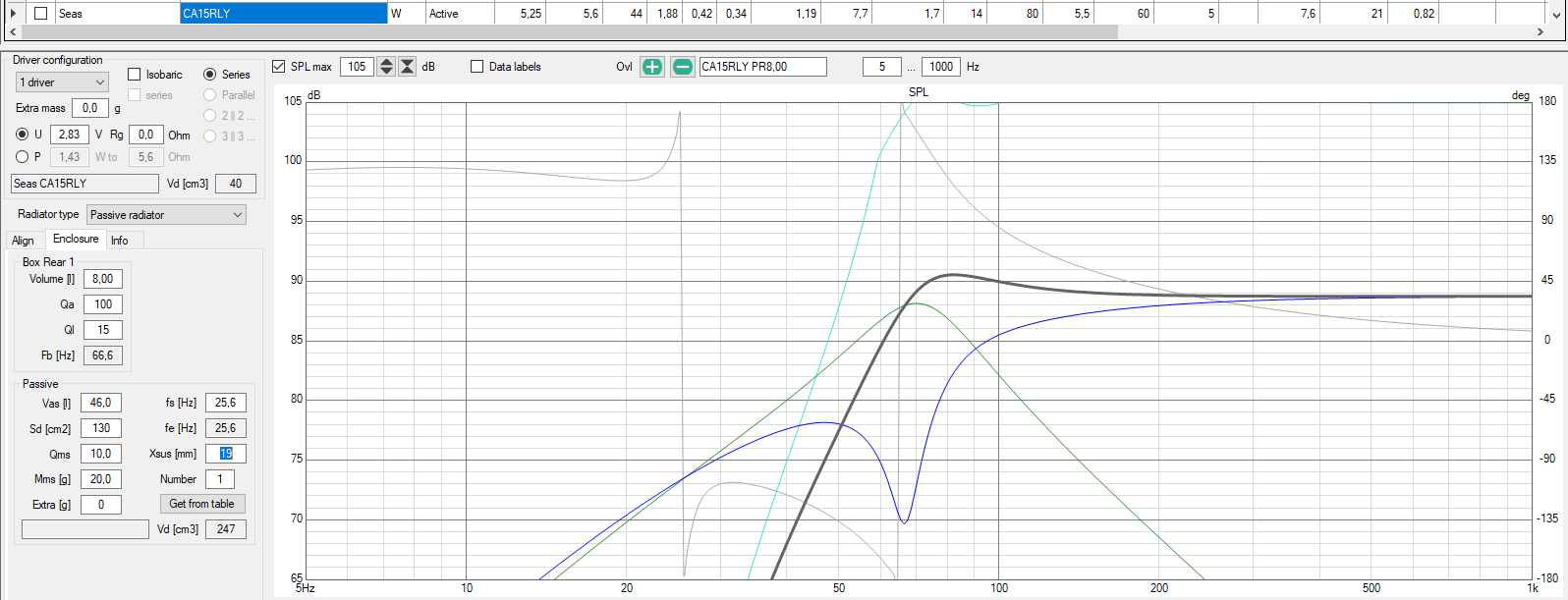Click the driver Vd [cm3] field showing 40

236,184
